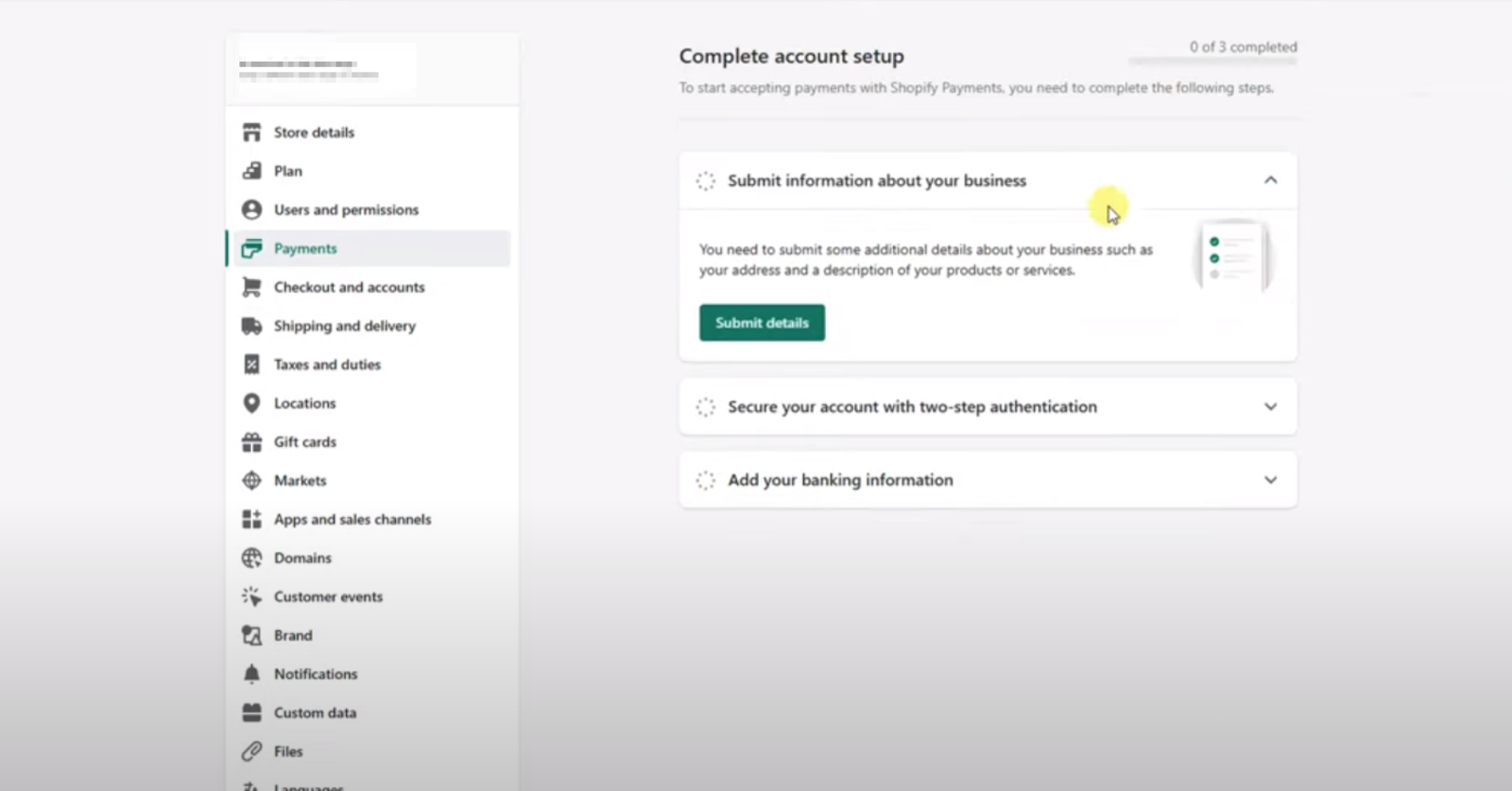This screenshot has height=791, width=1512.
Task: Open the Payments settings menu item
Action: [305, 249]
